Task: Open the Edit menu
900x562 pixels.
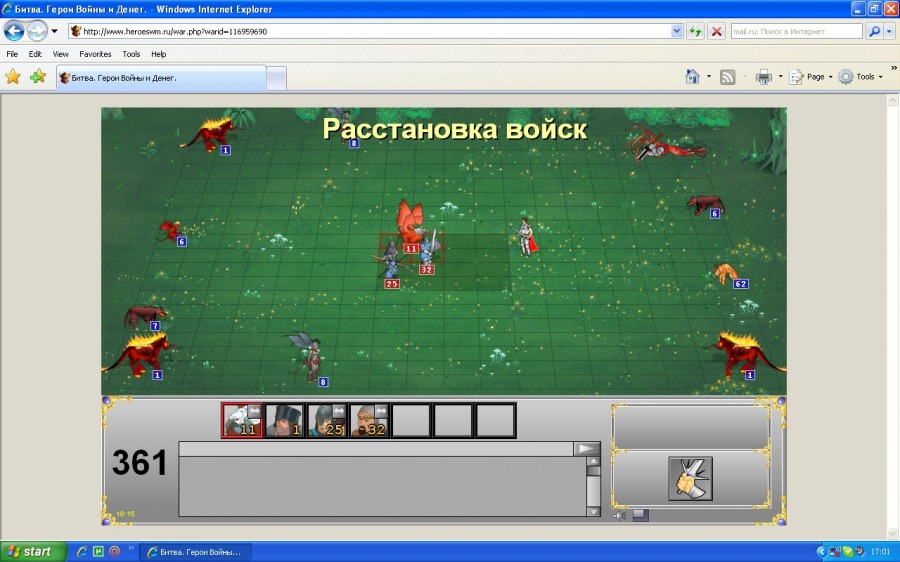Action: 35,54
